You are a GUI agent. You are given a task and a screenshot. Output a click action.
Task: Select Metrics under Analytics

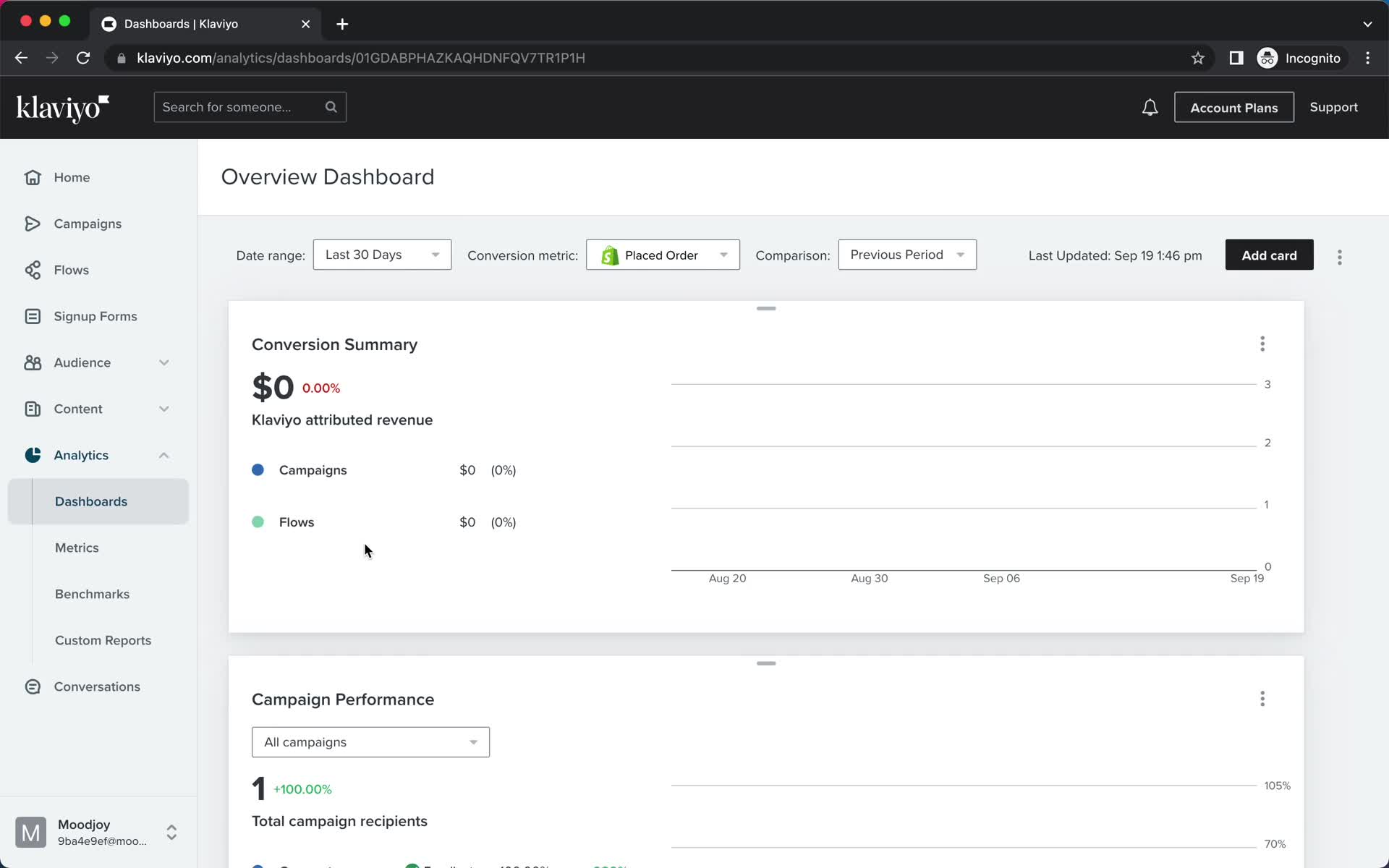click(77, 548)
